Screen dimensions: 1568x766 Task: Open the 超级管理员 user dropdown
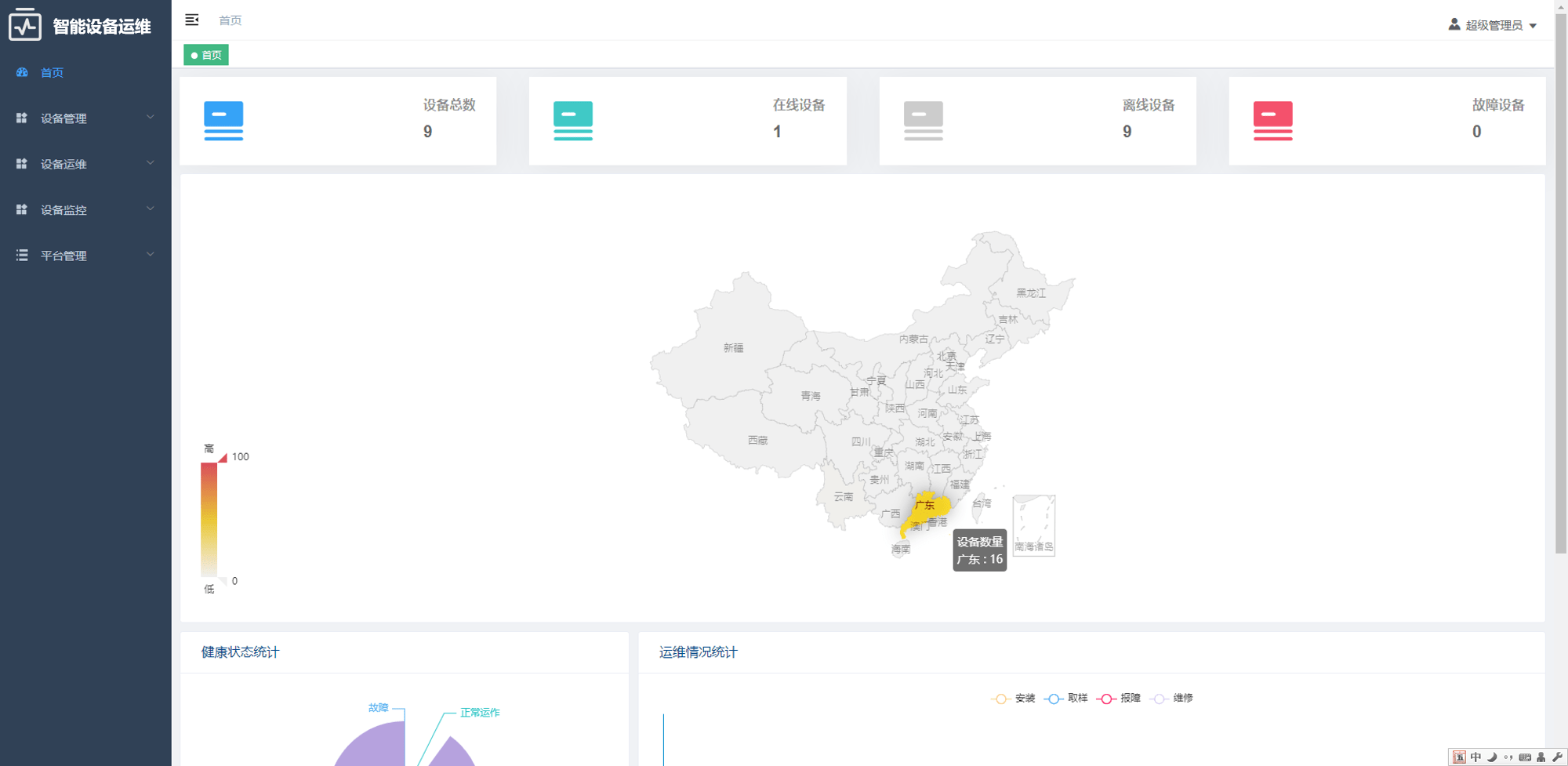click(x=1493, y=25)
